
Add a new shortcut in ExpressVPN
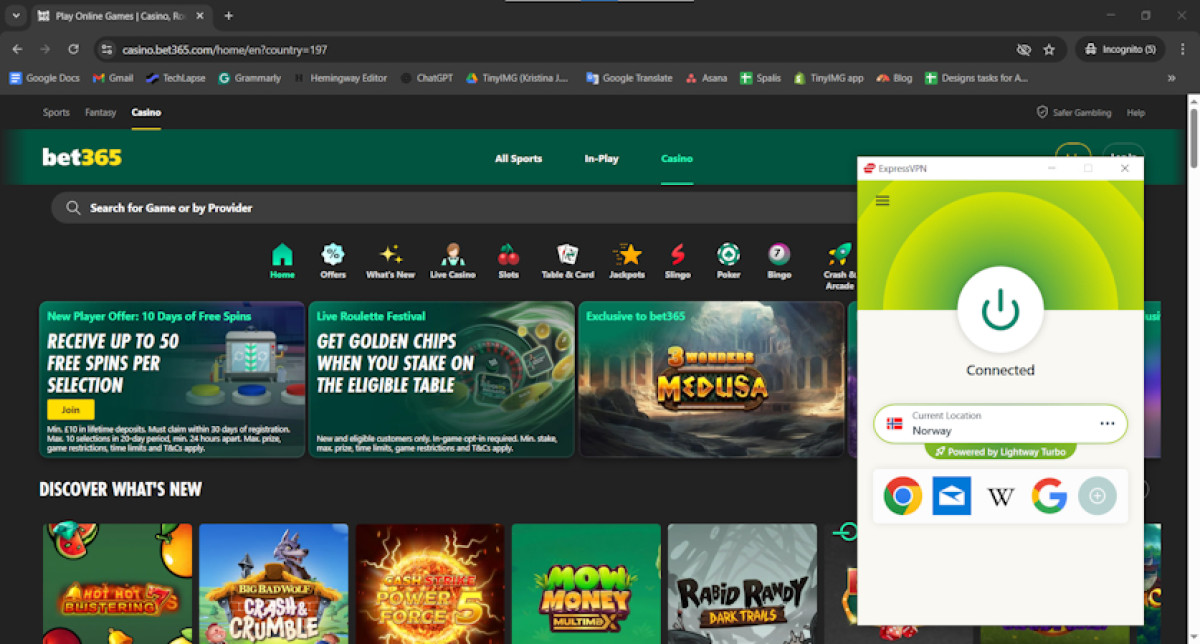pos(1097,496)
